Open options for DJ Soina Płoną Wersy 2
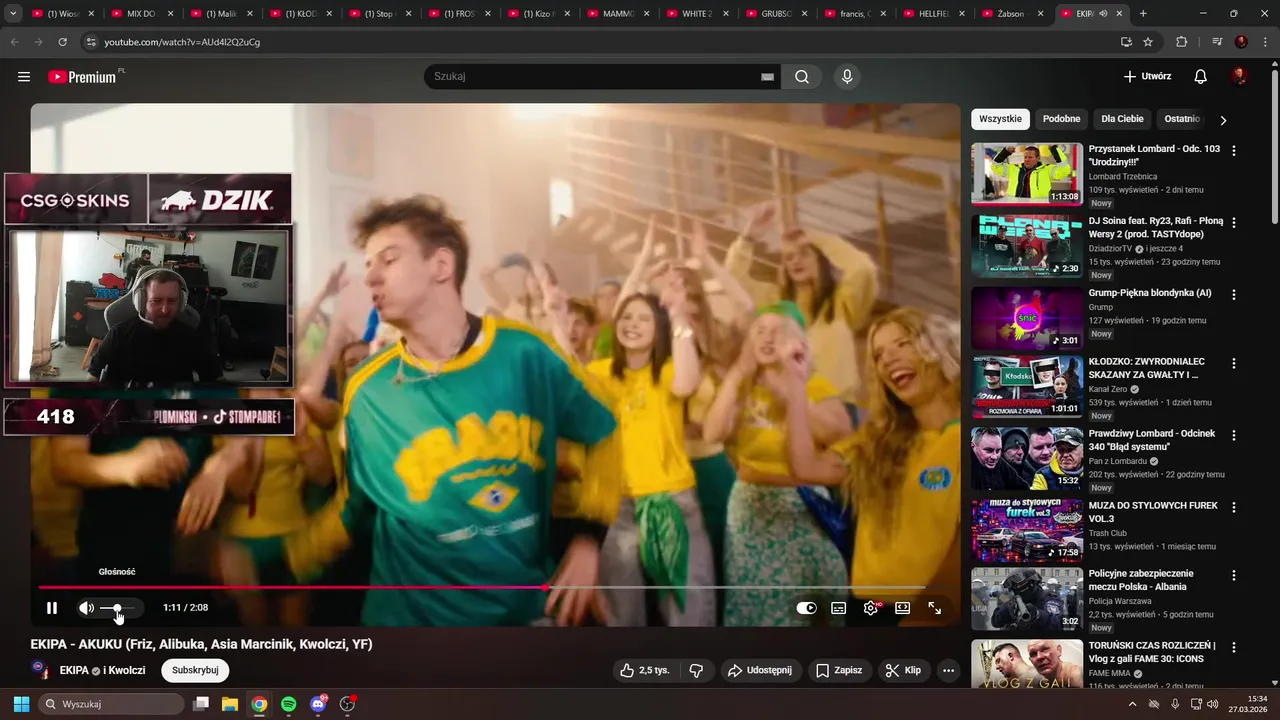This screenshot has height=720, width=1280. point(1234,223)
